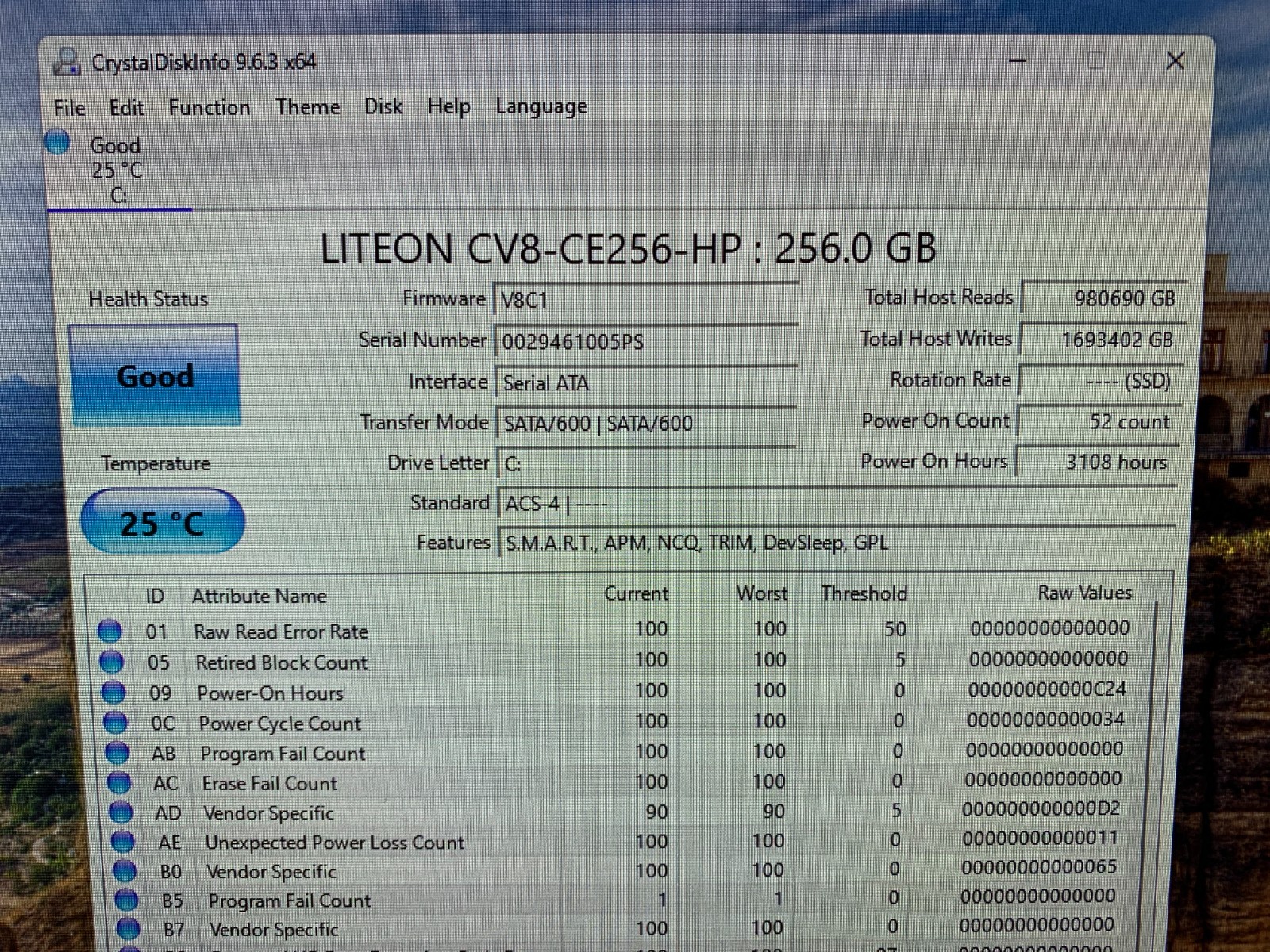Click raw value 00000000000011
This screenshot has width=1270, height=952.
[x=1041, y=838]
